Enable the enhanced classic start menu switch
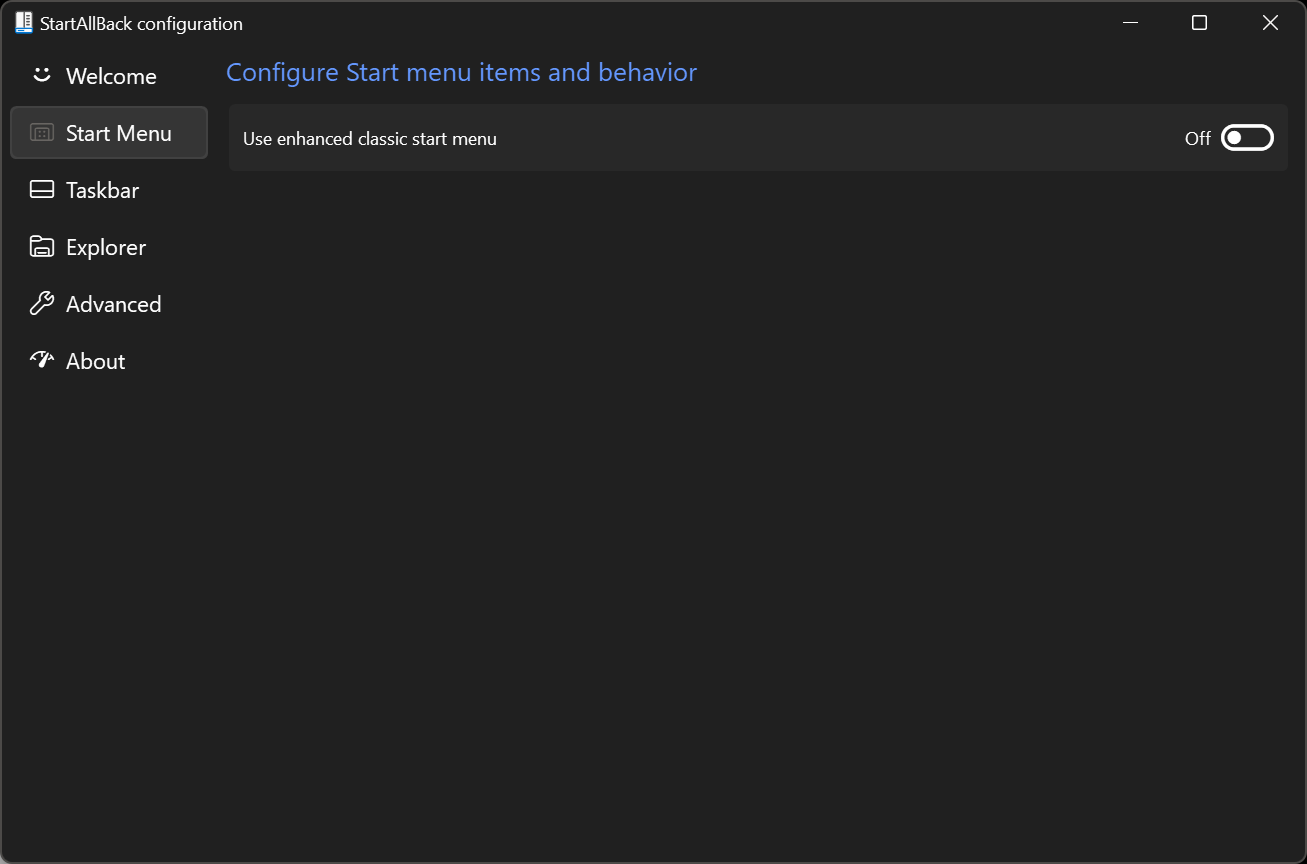This screenshot has height=864, width=1307. point(1247,138)
